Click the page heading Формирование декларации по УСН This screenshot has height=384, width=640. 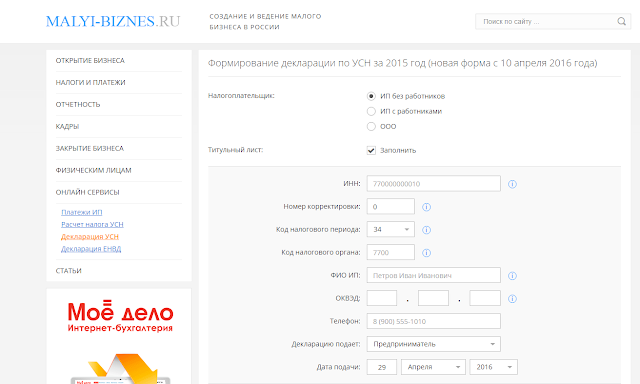[x=402, y=63]
